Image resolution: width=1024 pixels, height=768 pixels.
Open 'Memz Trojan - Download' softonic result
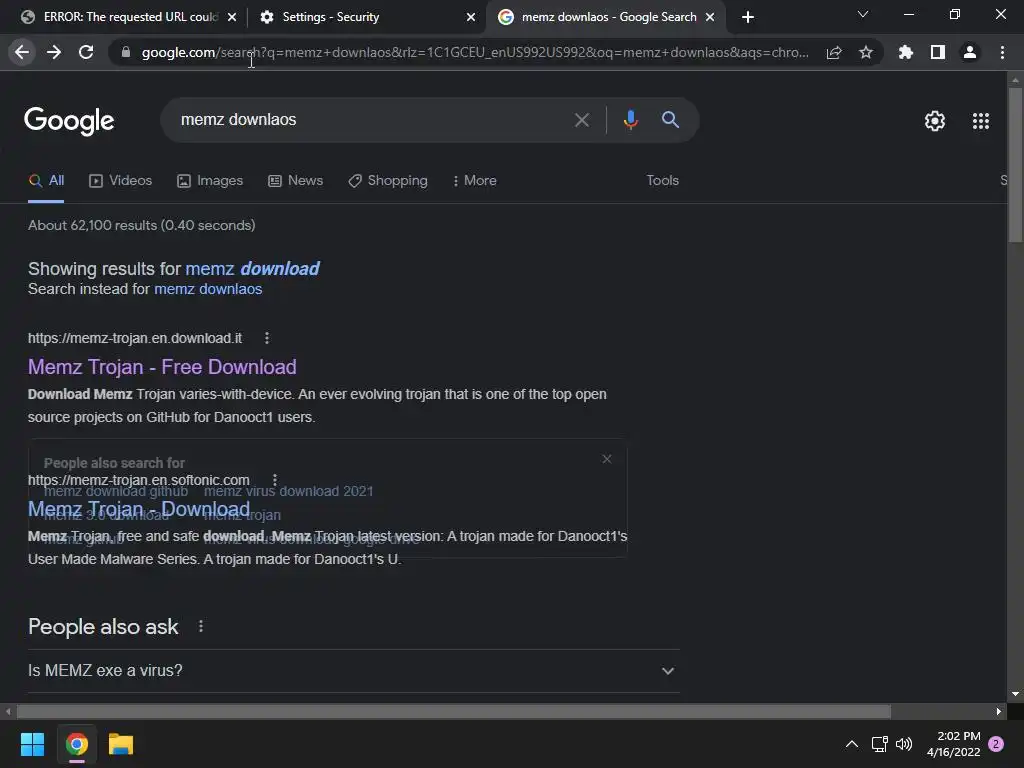coord(139,509)
